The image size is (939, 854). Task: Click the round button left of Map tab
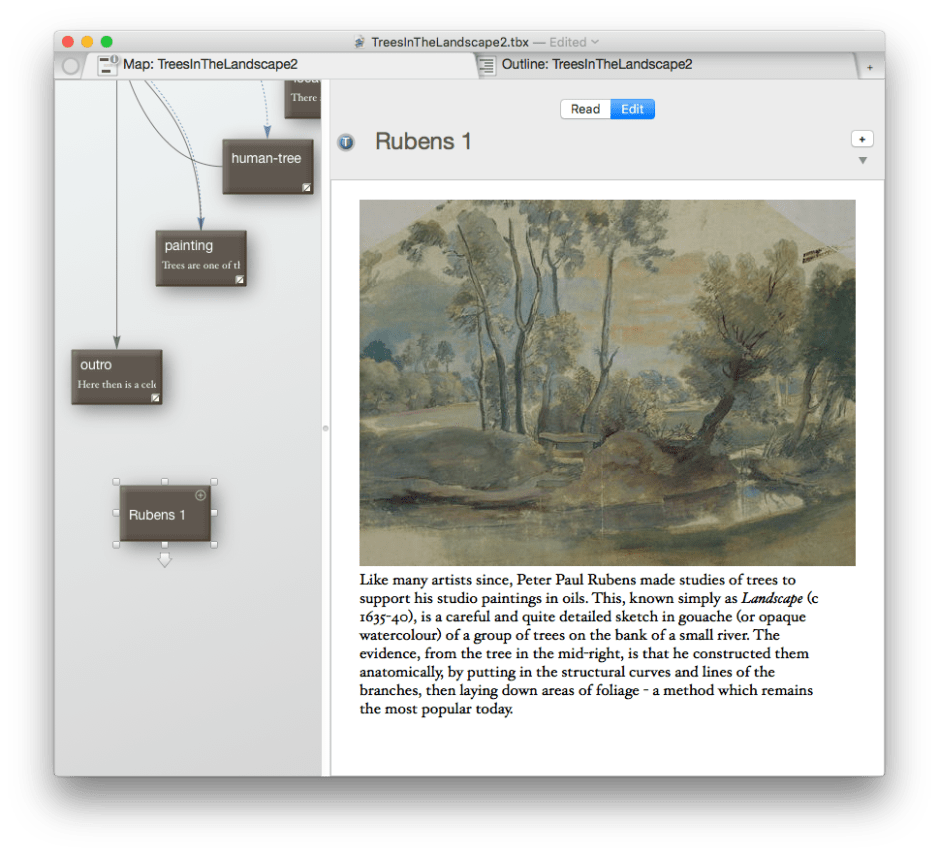(70, 66)
